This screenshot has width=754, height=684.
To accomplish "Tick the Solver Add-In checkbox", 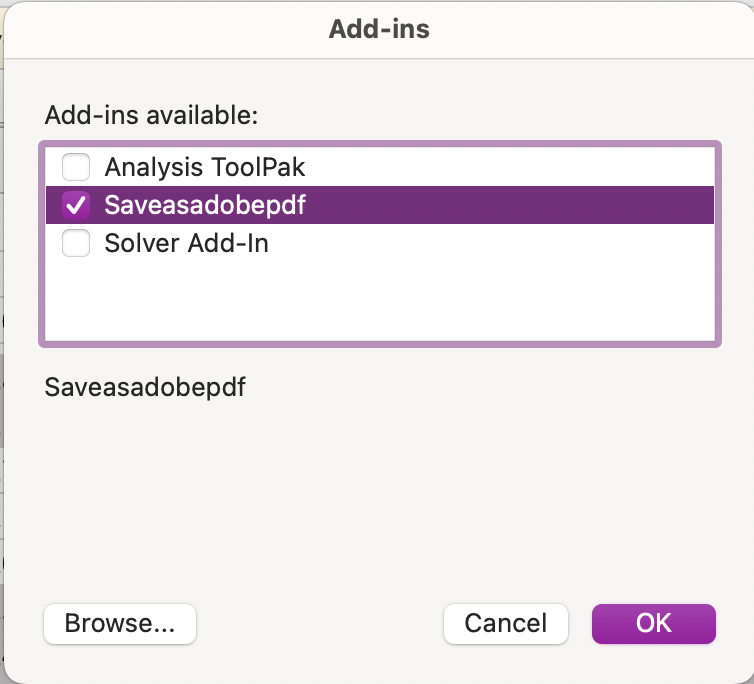I will point(76,243).
